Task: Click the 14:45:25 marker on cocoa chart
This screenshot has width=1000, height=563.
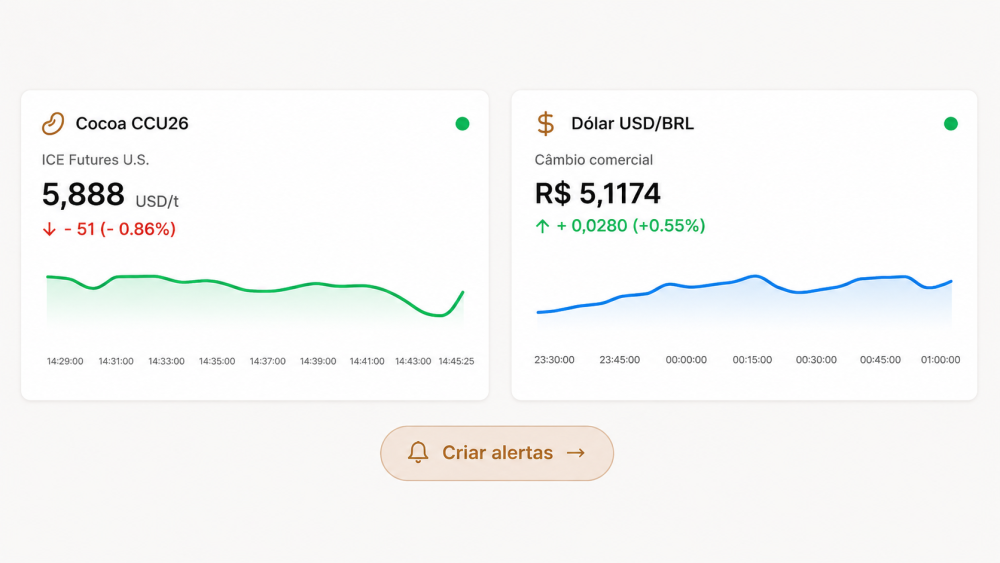Action: (456, 361)
